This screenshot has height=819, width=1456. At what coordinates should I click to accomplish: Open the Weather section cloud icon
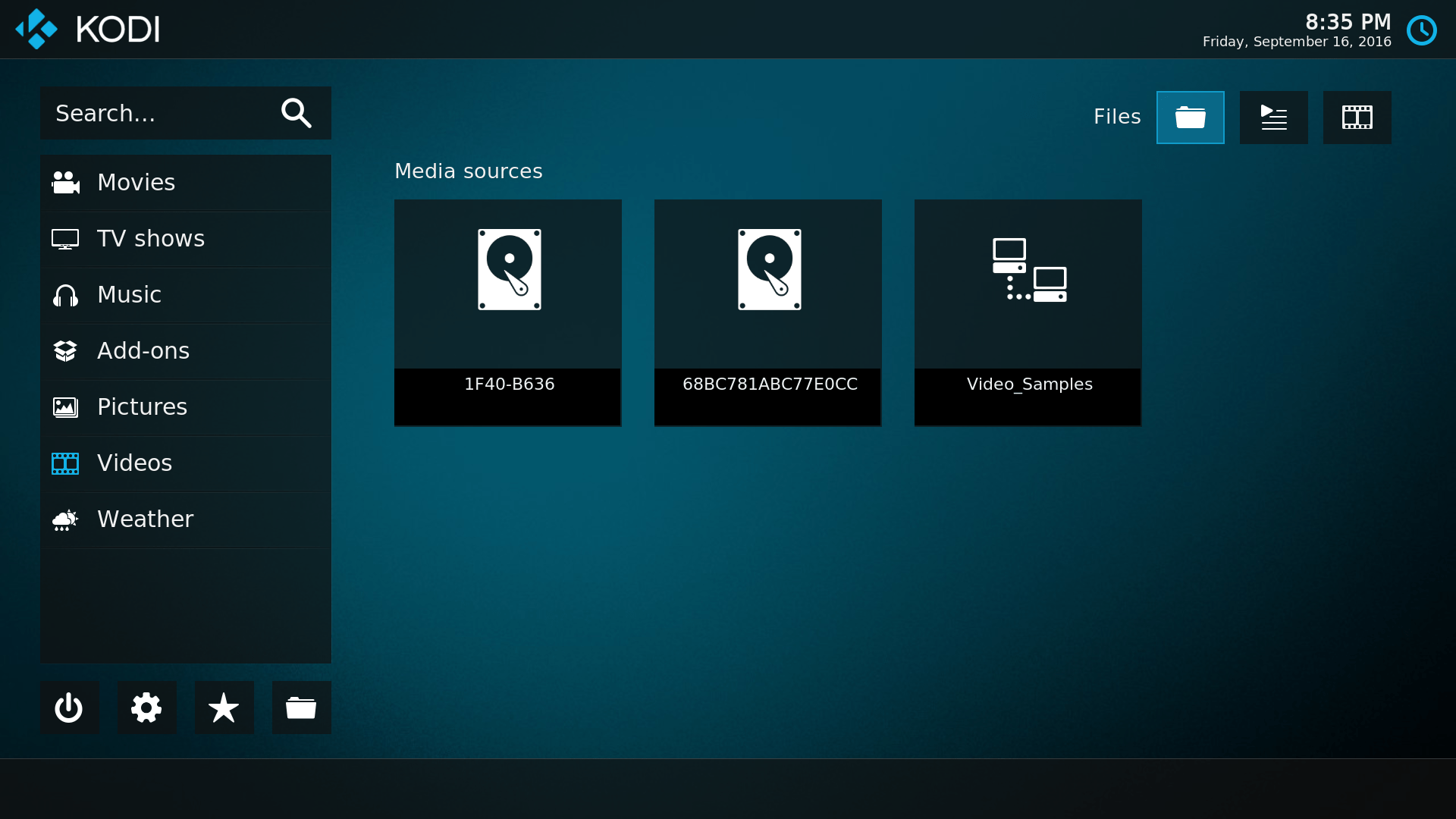coord(65,519)
